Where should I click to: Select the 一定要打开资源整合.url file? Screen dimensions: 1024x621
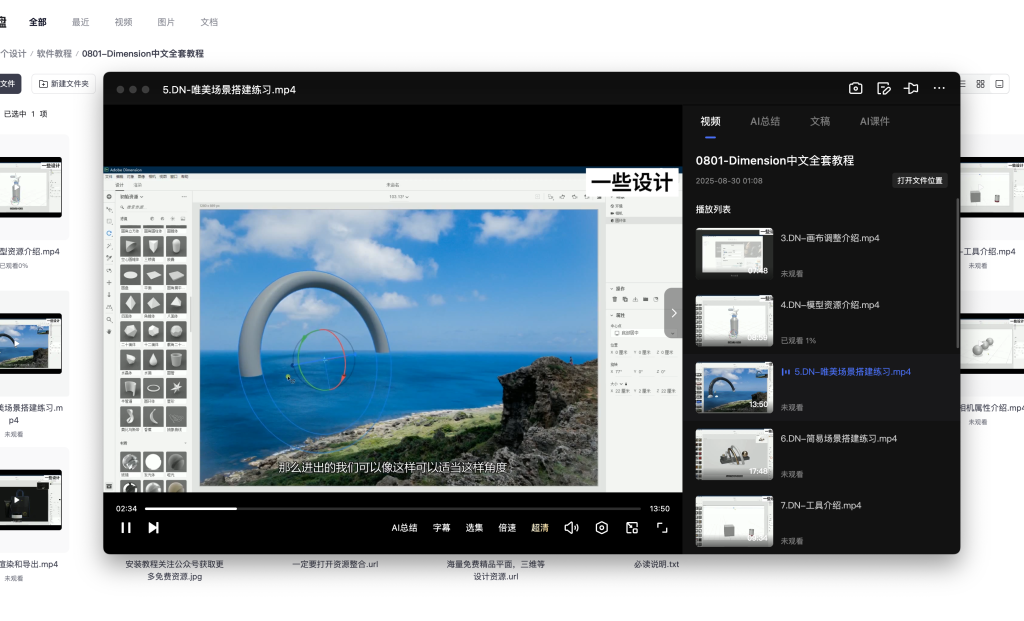click(335, 564)
